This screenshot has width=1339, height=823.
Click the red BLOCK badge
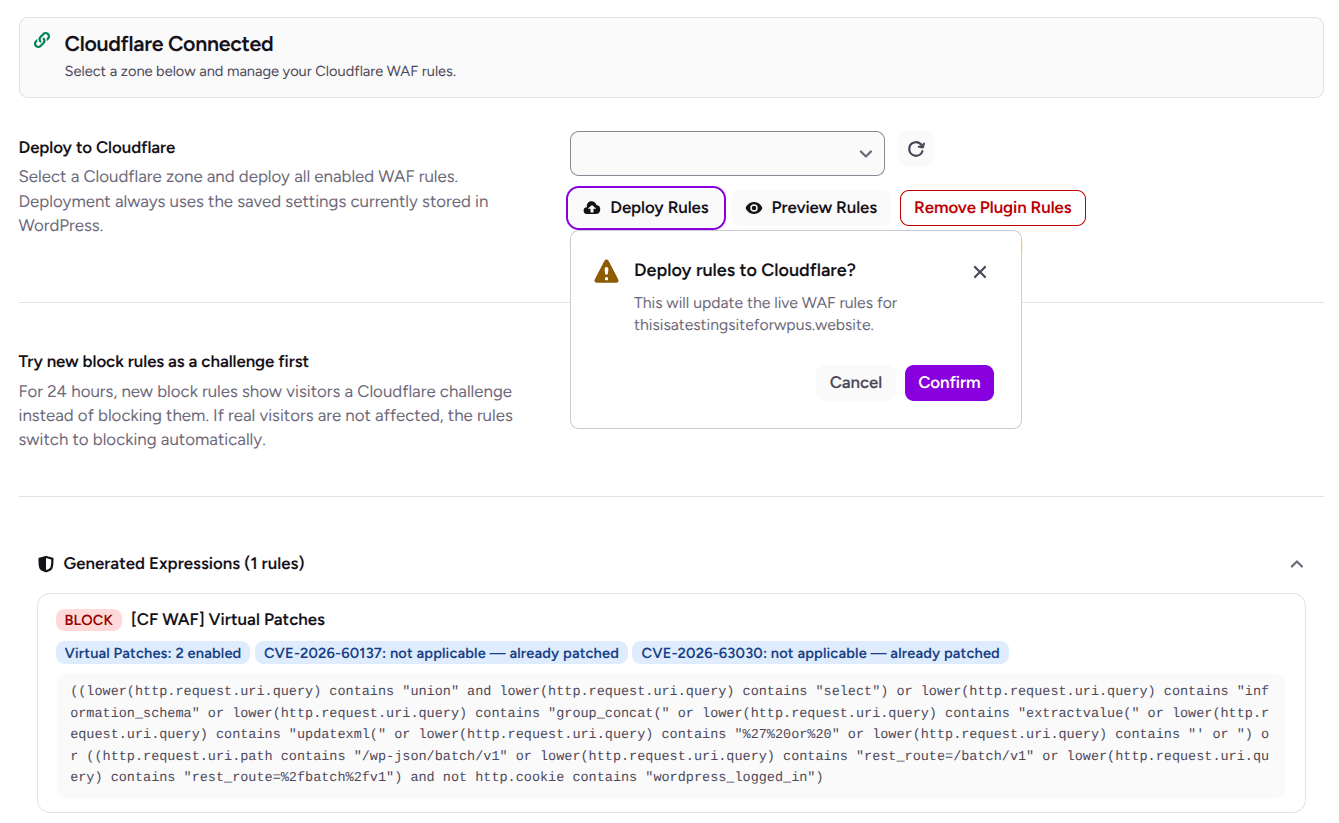click(x=89, y=620)
